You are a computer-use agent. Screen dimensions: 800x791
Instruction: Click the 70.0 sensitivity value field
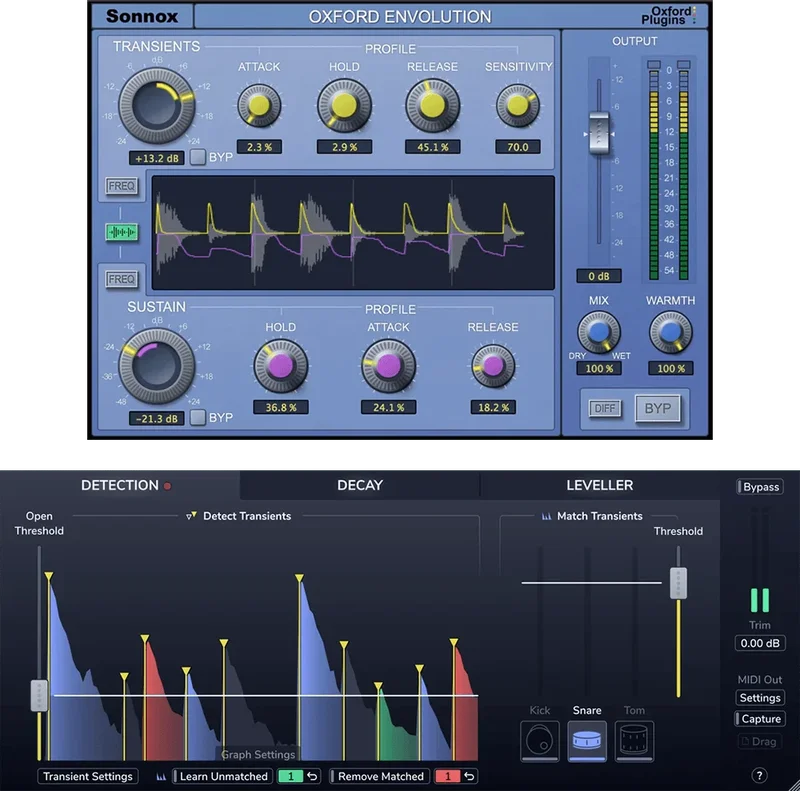518,147
